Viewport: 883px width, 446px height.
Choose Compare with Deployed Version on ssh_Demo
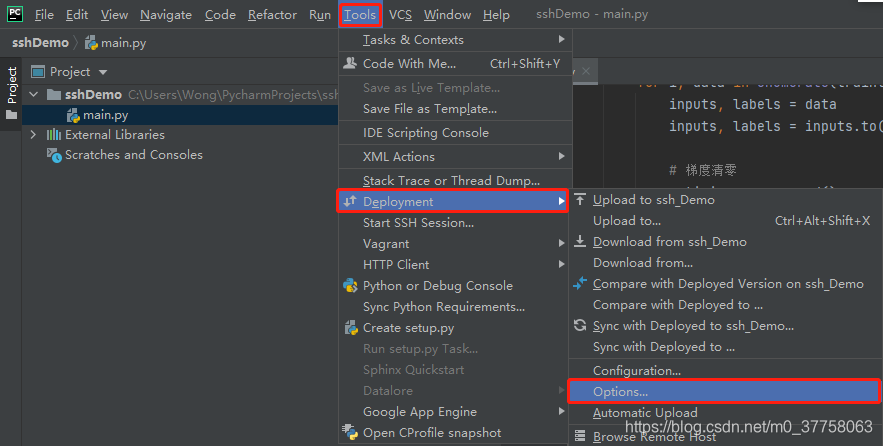point(725,284)
